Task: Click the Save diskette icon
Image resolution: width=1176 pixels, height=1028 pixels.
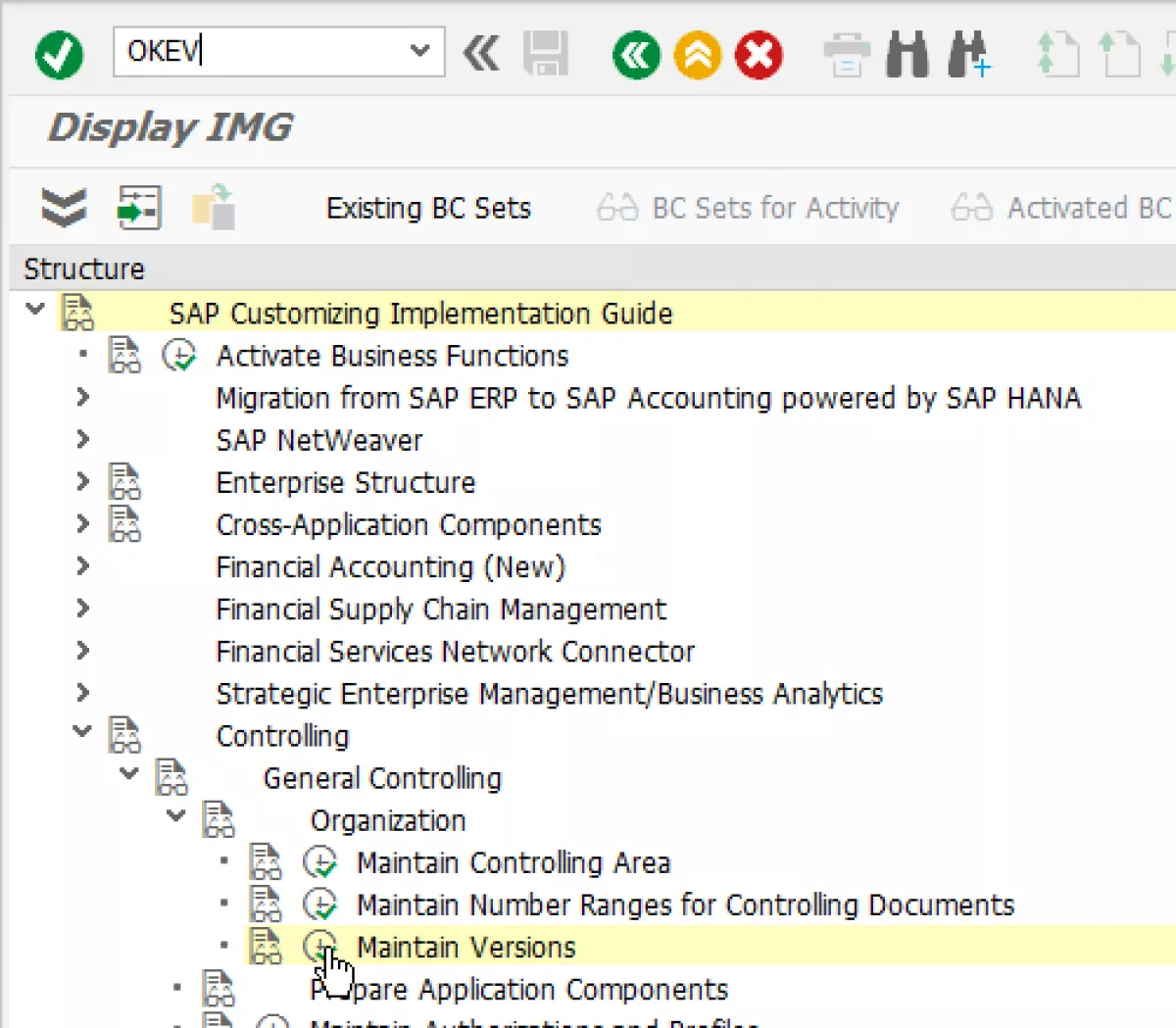Action: (x=546, y=54)
